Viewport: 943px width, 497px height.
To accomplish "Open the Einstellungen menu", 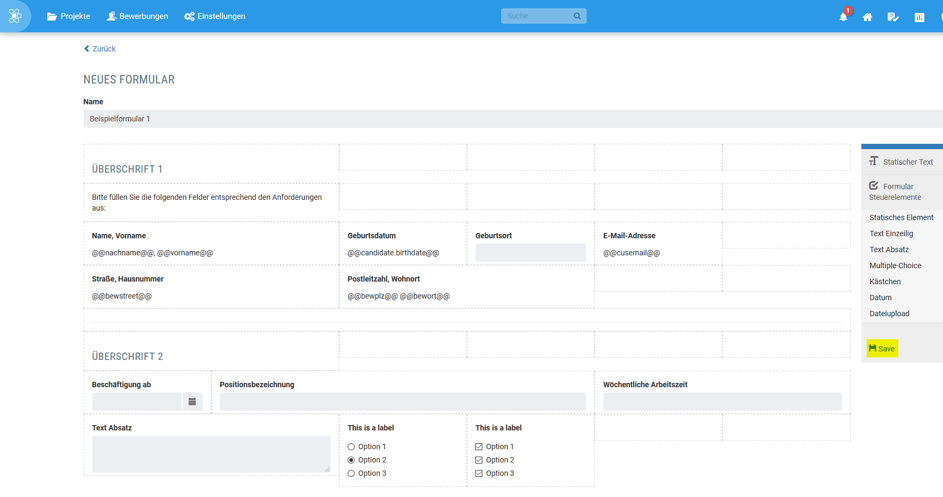I will 215,16.
